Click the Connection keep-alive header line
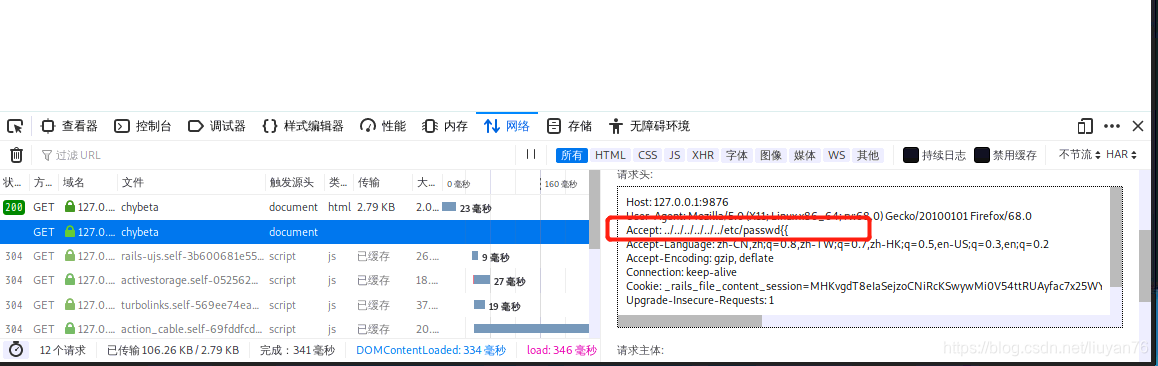Viewport: 1158px width, 366px height. tap(681, 272)
